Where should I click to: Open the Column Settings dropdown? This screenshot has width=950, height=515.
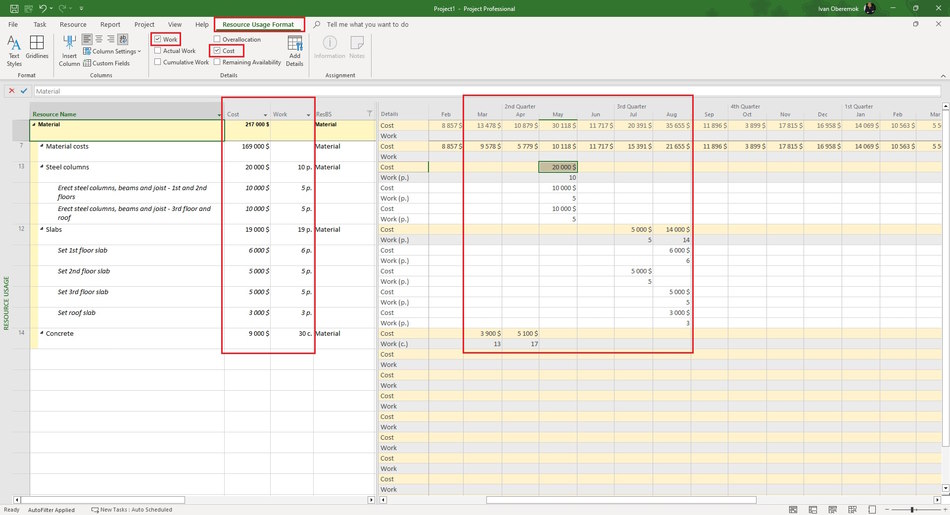pyautogui.click(x=112, y=52)
